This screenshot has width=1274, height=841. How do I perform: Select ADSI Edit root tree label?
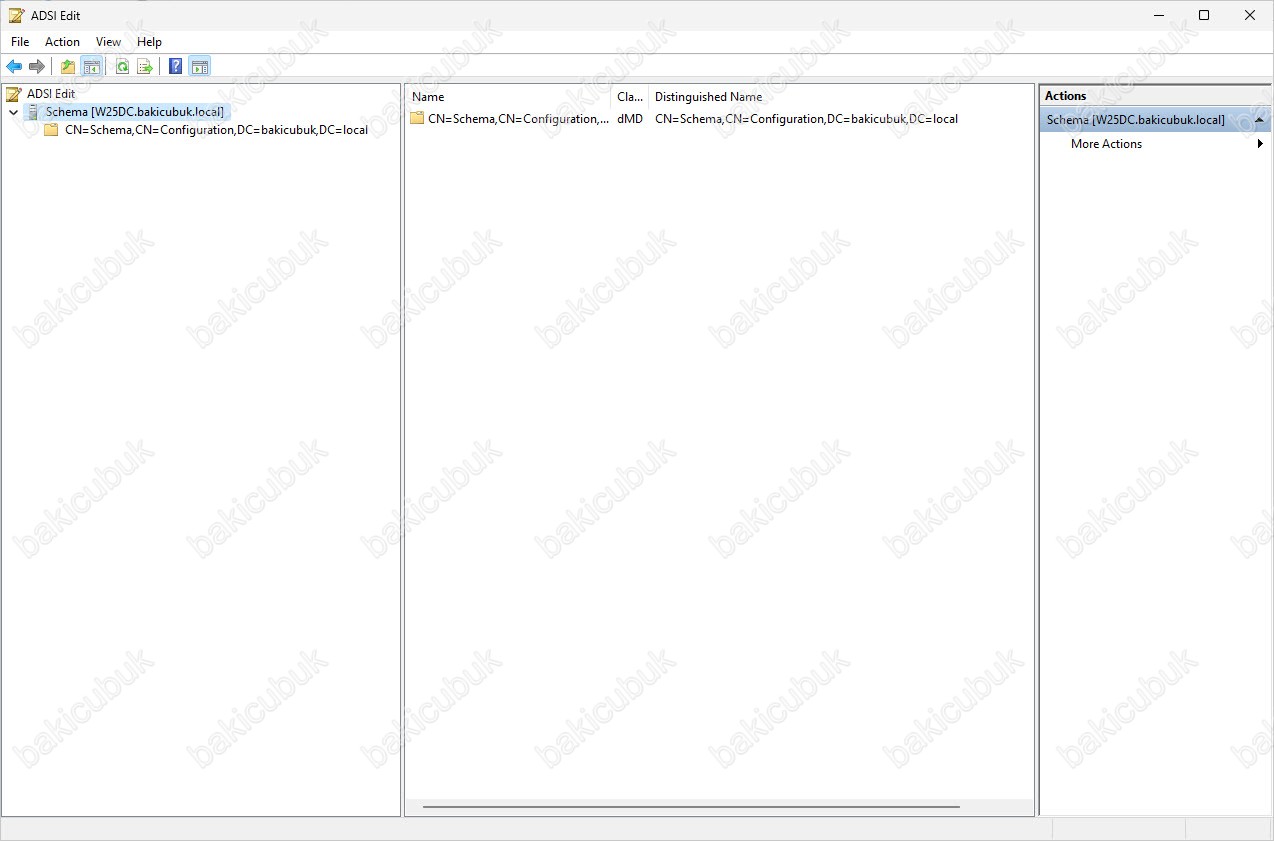pyautogui.click(x=51, y=94)
